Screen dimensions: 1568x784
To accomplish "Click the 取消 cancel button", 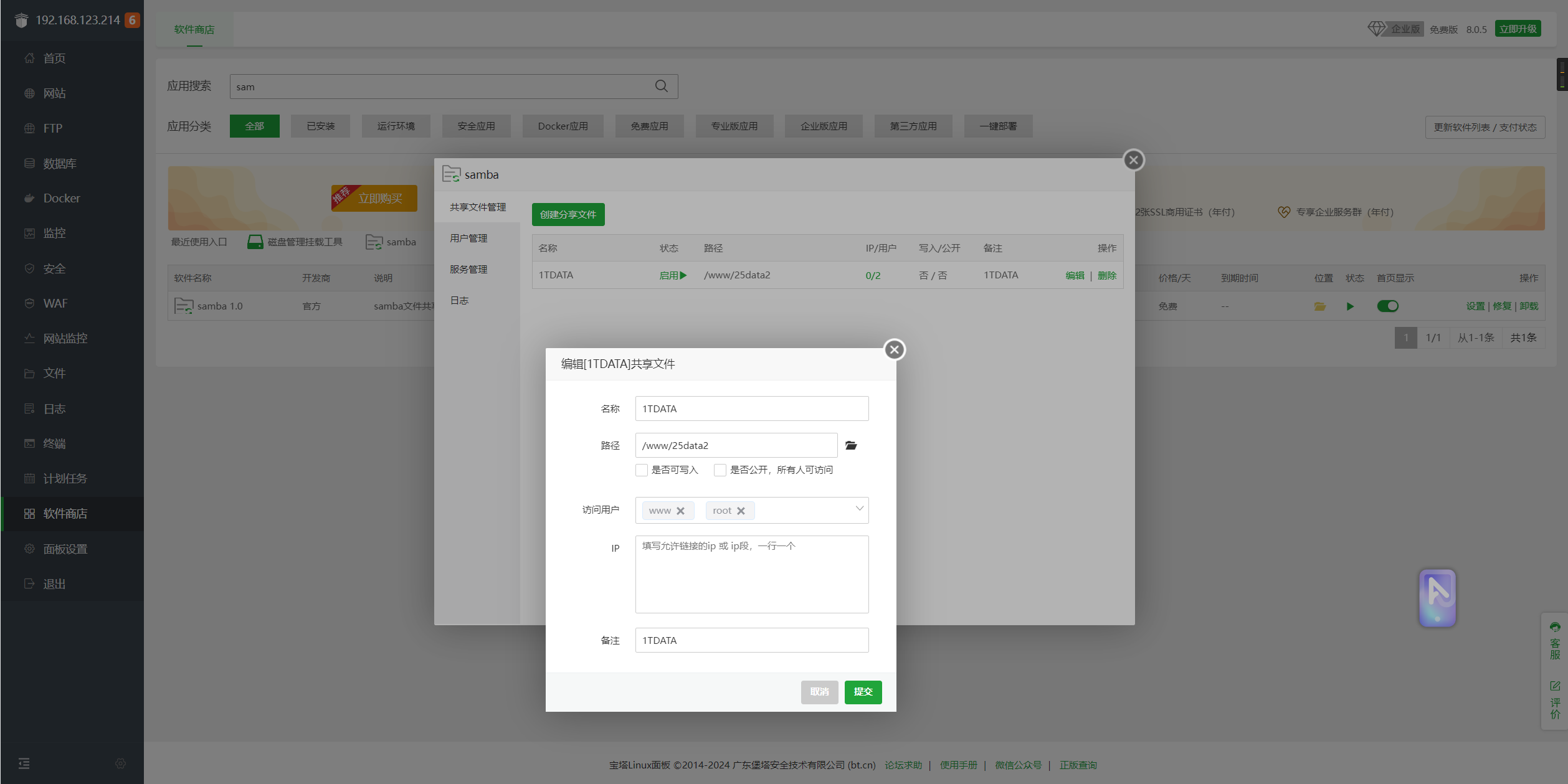I will coord(819,692).
